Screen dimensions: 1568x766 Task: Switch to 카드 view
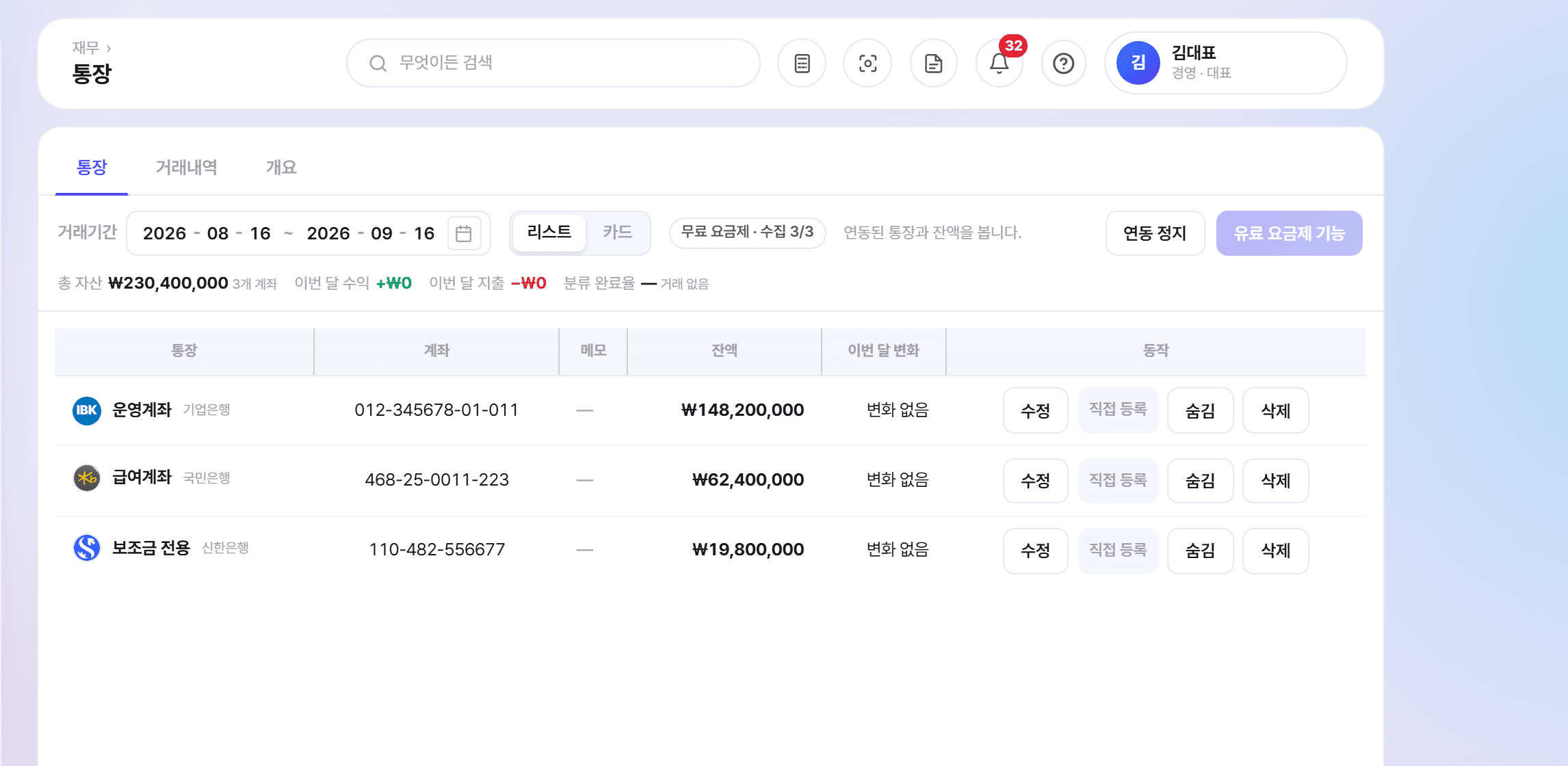pyautogui.click(x=617, y=233)
